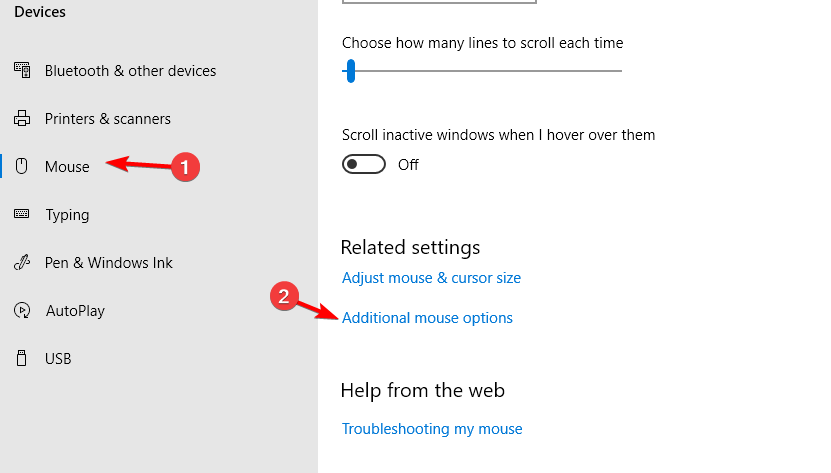Open Troubleshooting my mouse link
This screenshot has height=473, width=831.
click(x=432, y=428)
